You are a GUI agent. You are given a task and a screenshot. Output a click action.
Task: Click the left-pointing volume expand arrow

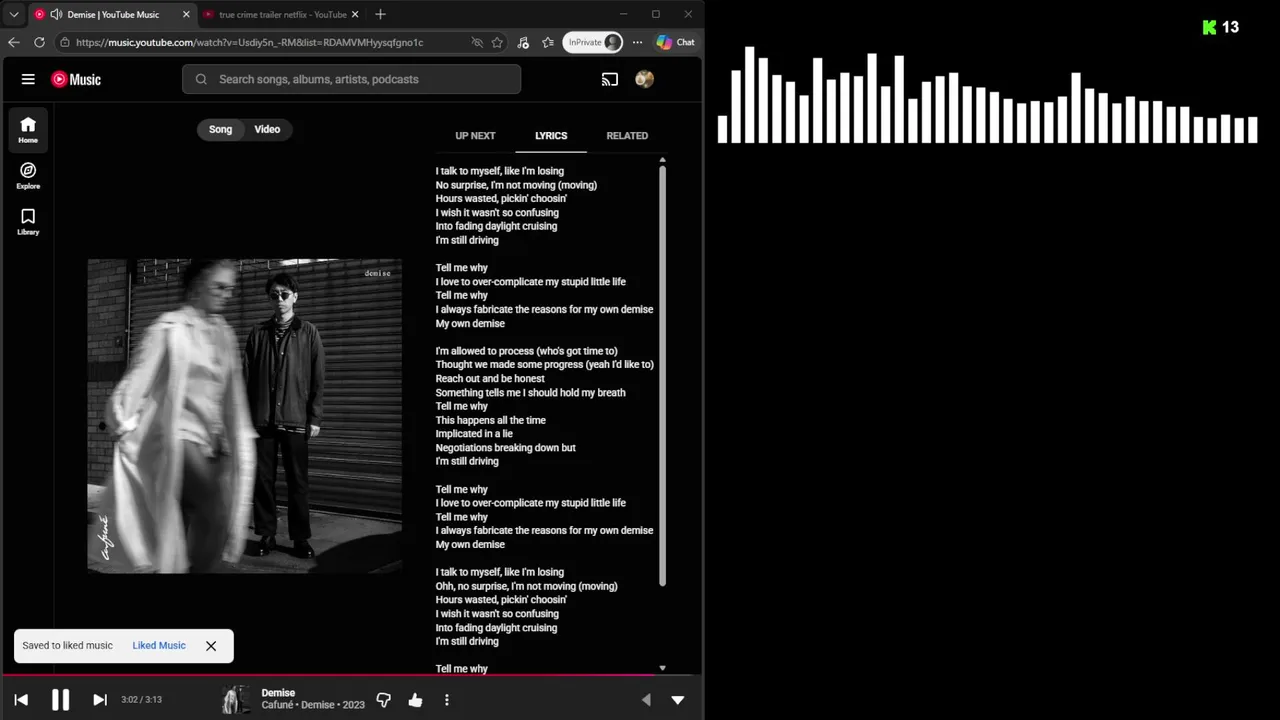coord(646,700)
